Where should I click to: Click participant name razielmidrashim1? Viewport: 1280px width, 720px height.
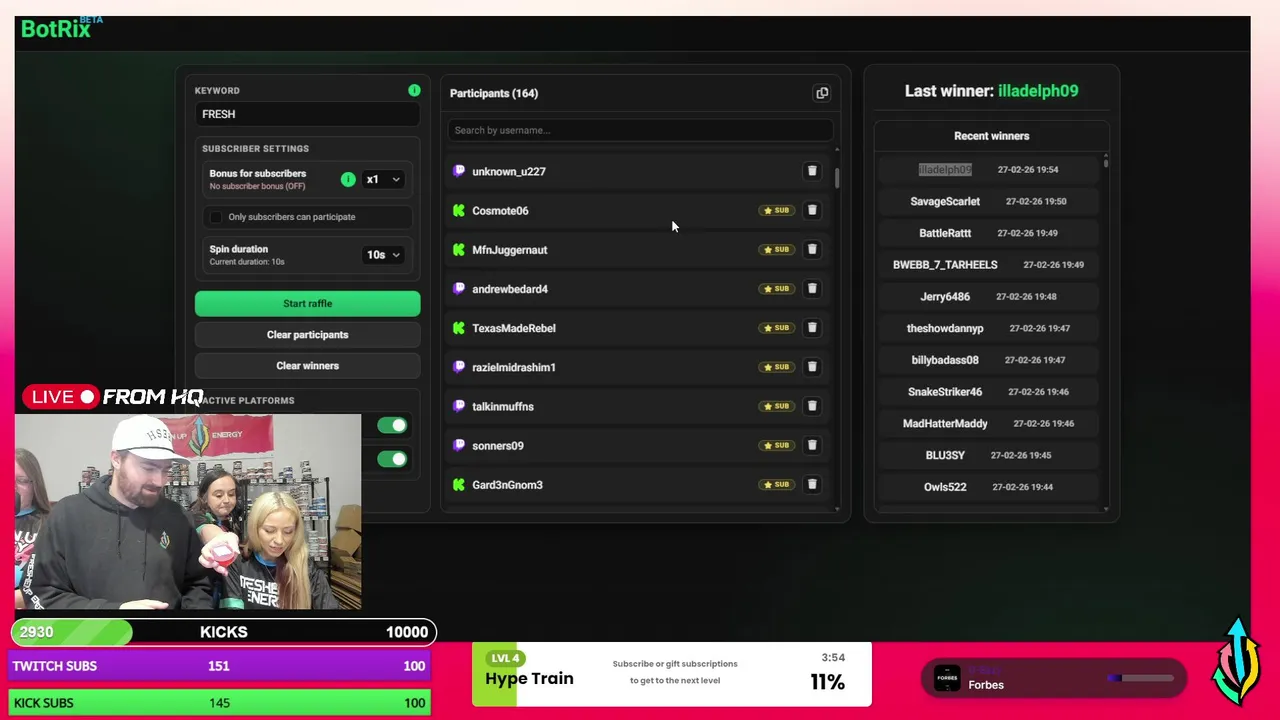tap(514, 367)
